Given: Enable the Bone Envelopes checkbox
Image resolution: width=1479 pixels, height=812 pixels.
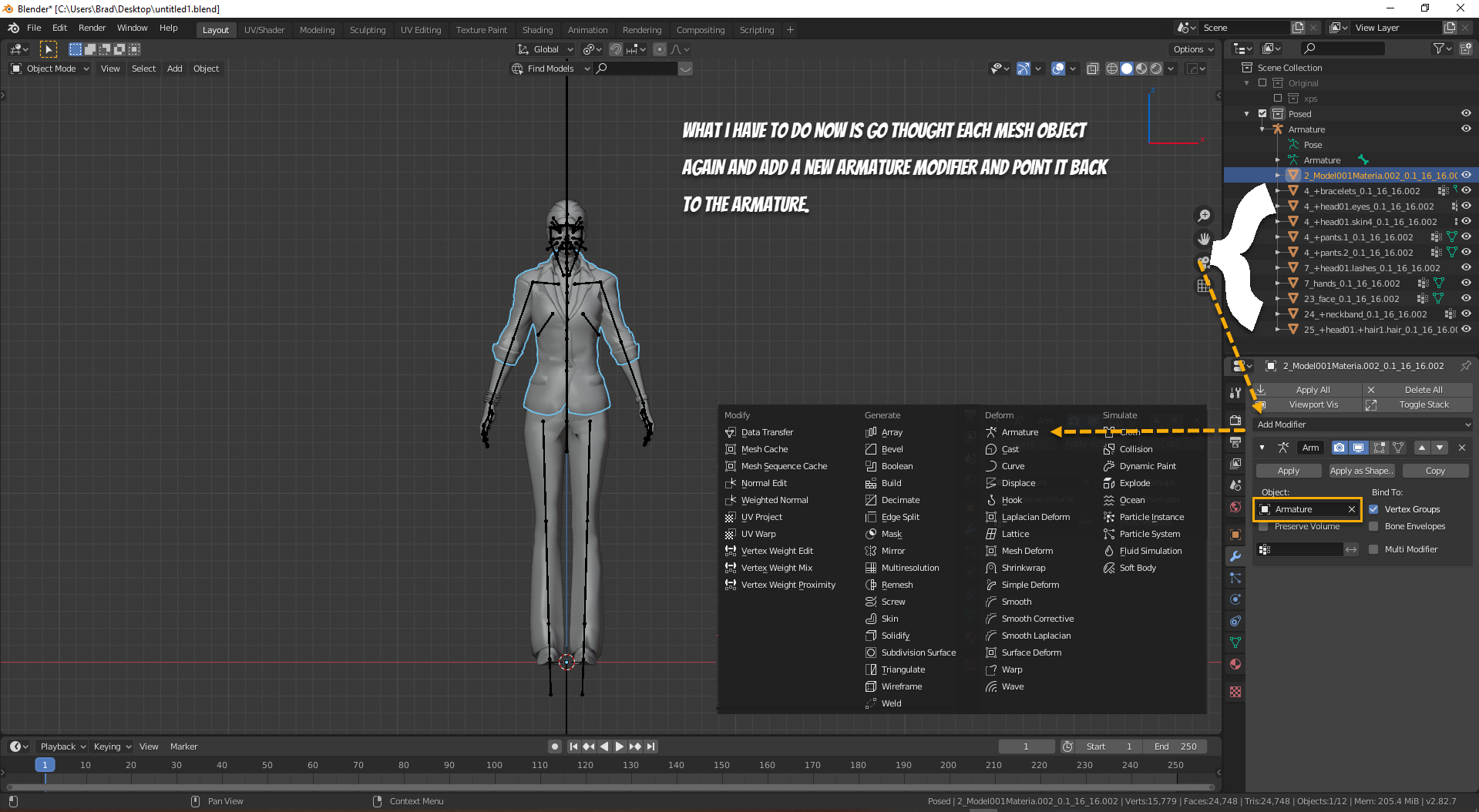Looking at the screenshot, I should tap(1373, 527).
